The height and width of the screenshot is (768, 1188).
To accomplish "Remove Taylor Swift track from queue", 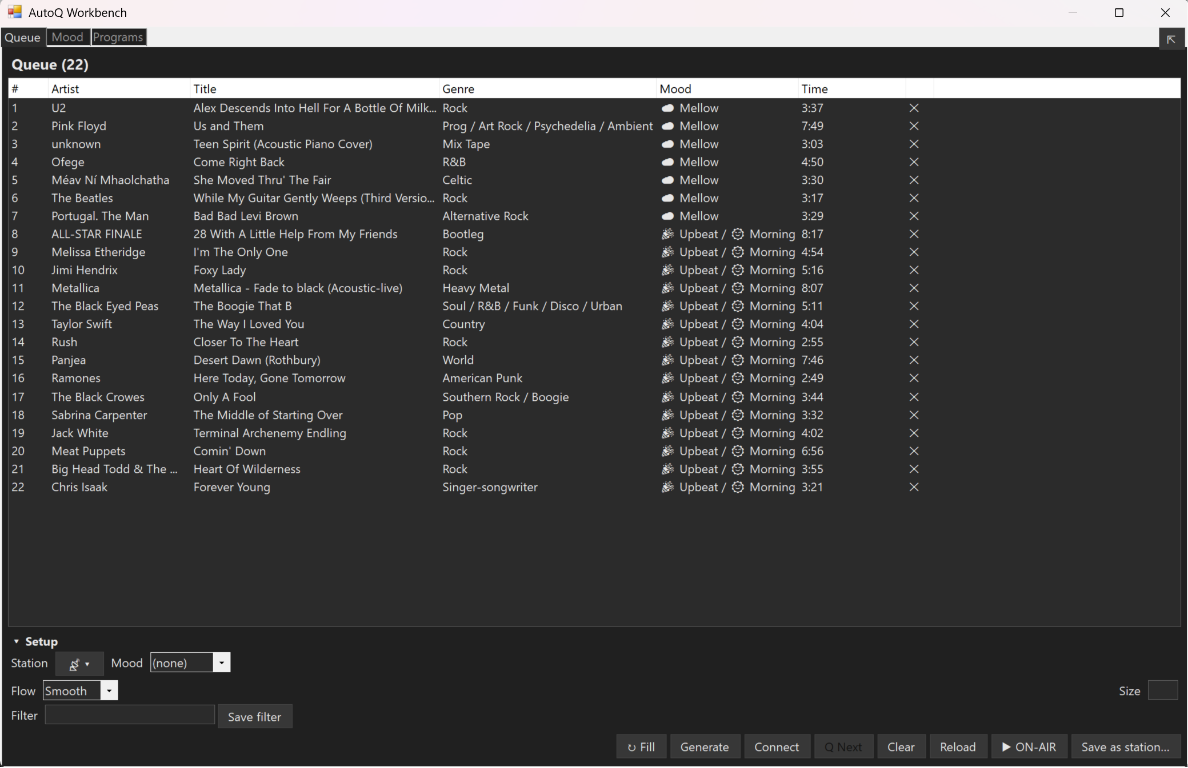I will [x=914, y=324].
